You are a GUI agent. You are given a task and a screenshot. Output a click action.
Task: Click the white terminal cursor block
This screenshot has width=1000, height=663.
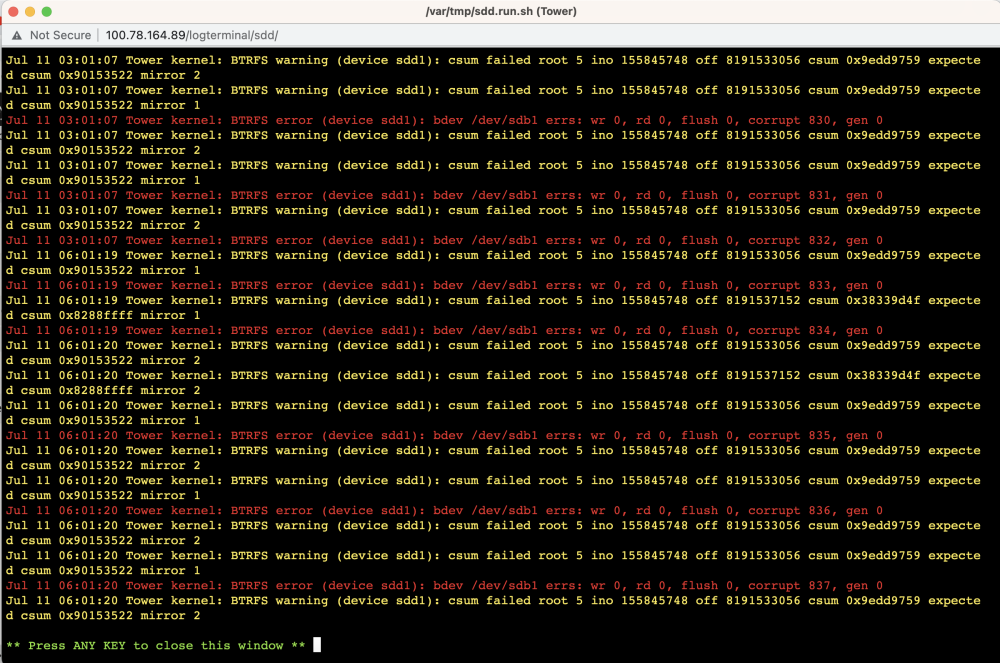click(x=317, y=645)
